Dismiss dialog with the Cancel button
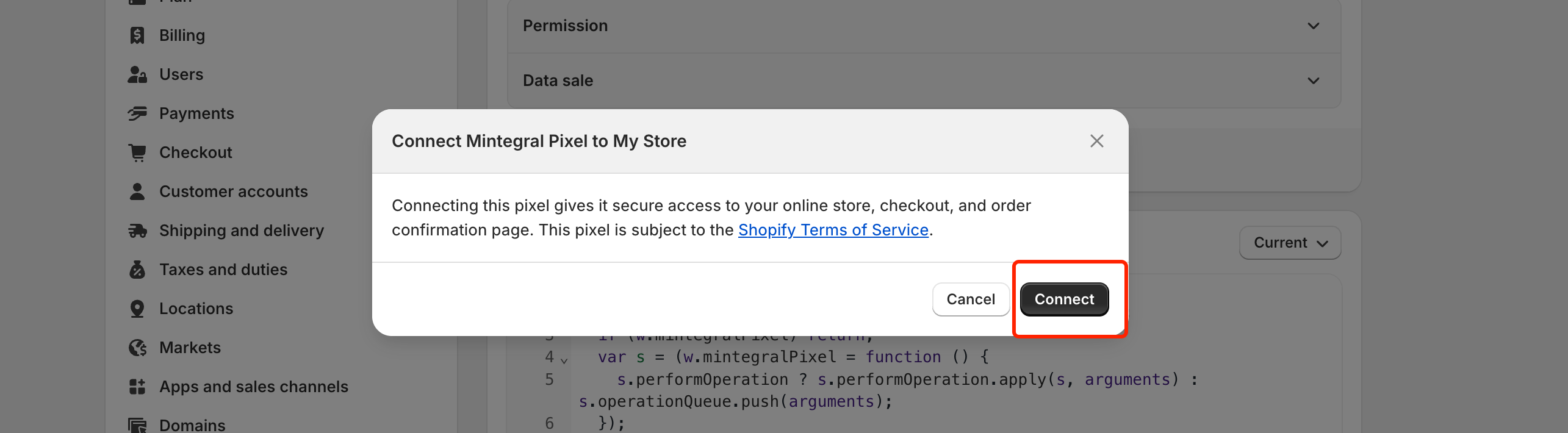Screen dimensions: 1568x433 click(971, 299)
